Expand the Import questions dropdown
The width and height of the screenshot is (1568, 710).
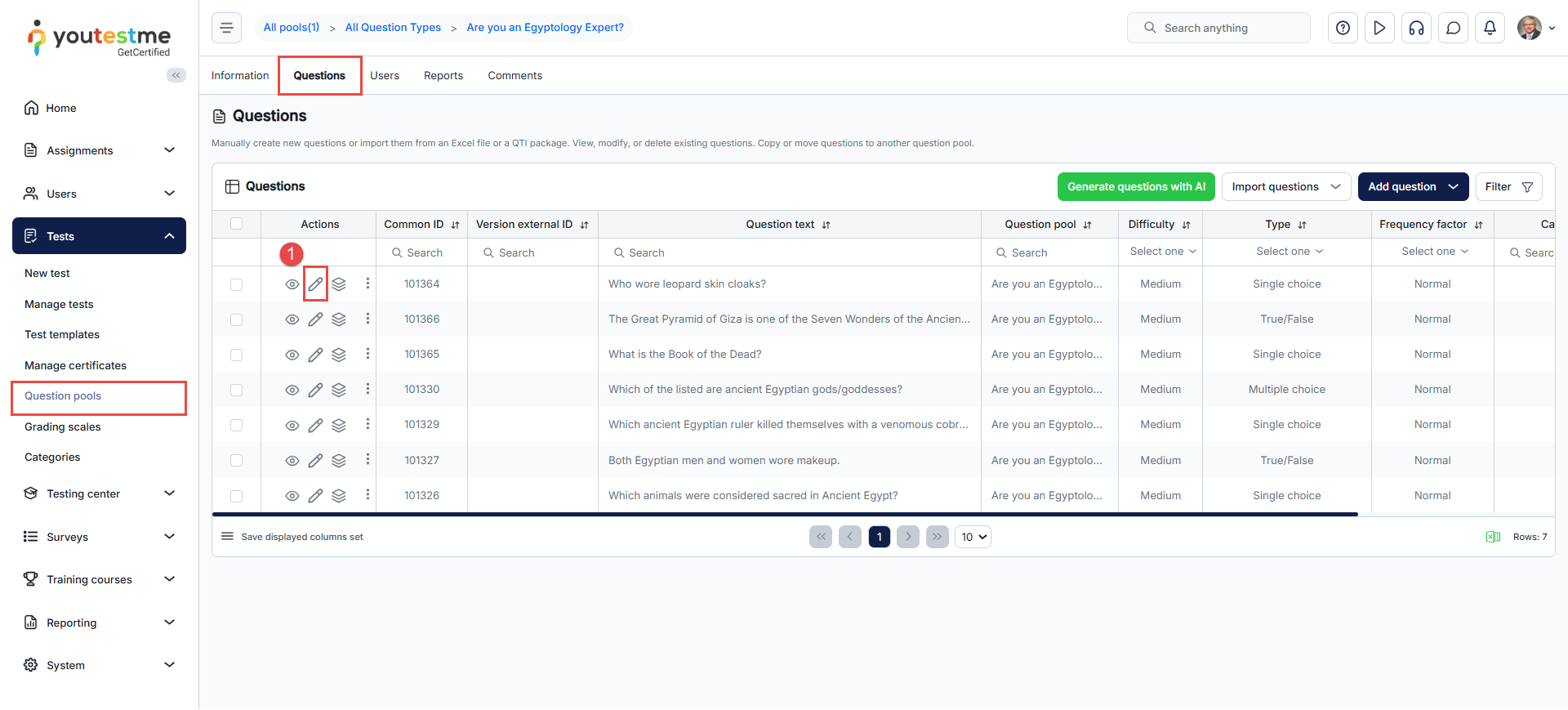coord(1285,186)
